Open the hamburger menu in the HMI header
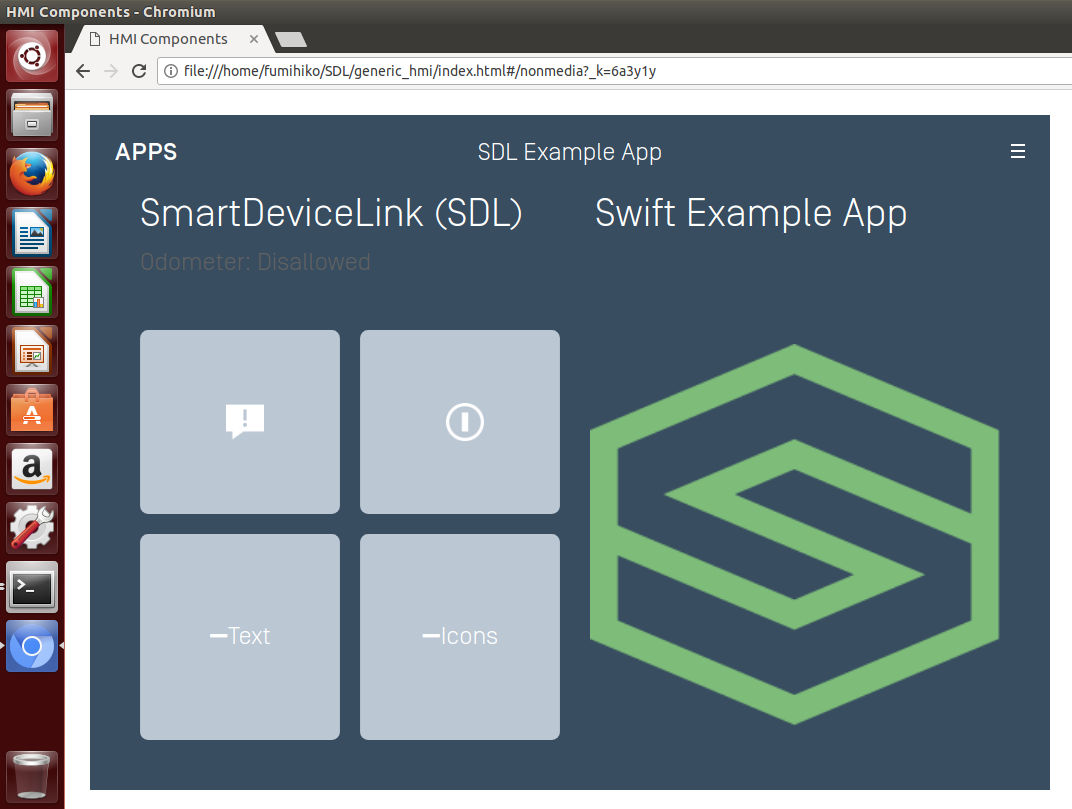The height and width of the screenshot is (809, 1072). (x=1017, y=151)
